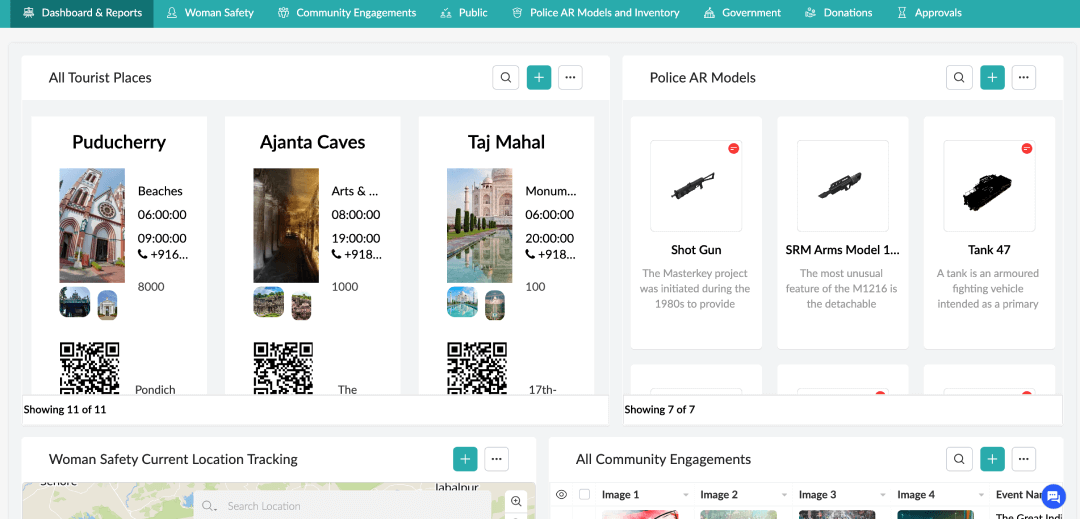Click Ajanta Caves main cave photo
The image size is (1080, 519).
click(286, 226)
